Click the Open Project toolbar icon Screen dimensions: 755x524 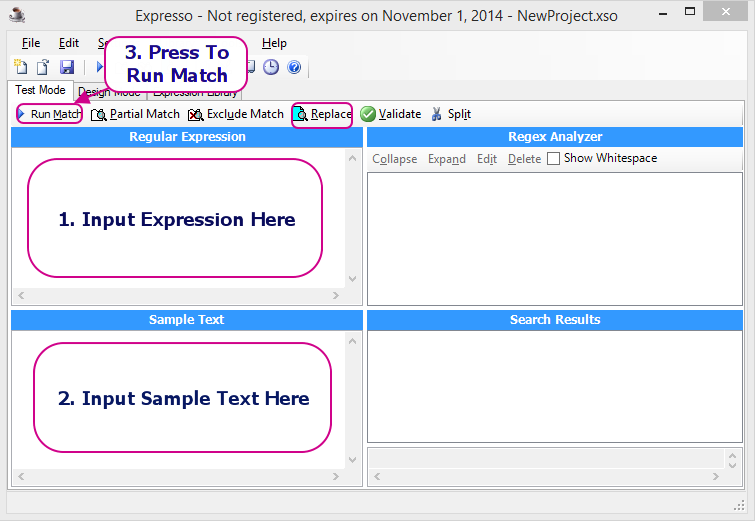click(43, 66)
